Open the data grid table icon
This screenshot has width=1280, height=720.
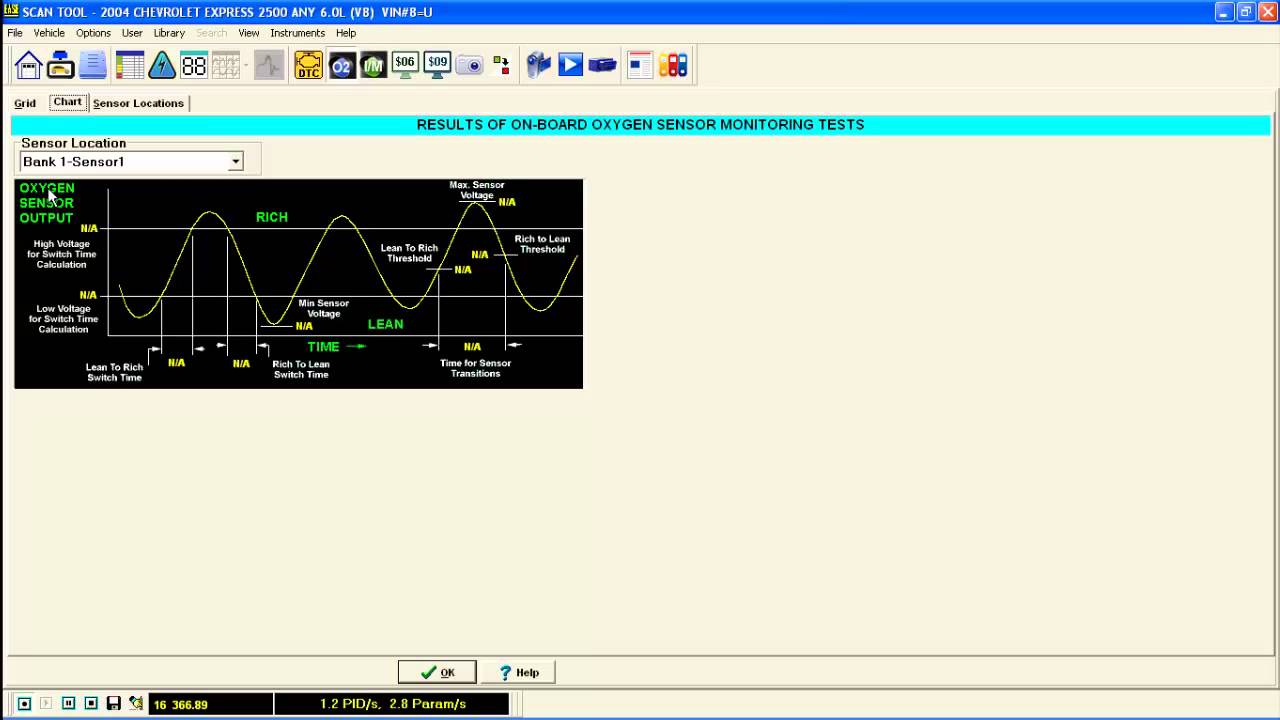click(x=130, y=66)
